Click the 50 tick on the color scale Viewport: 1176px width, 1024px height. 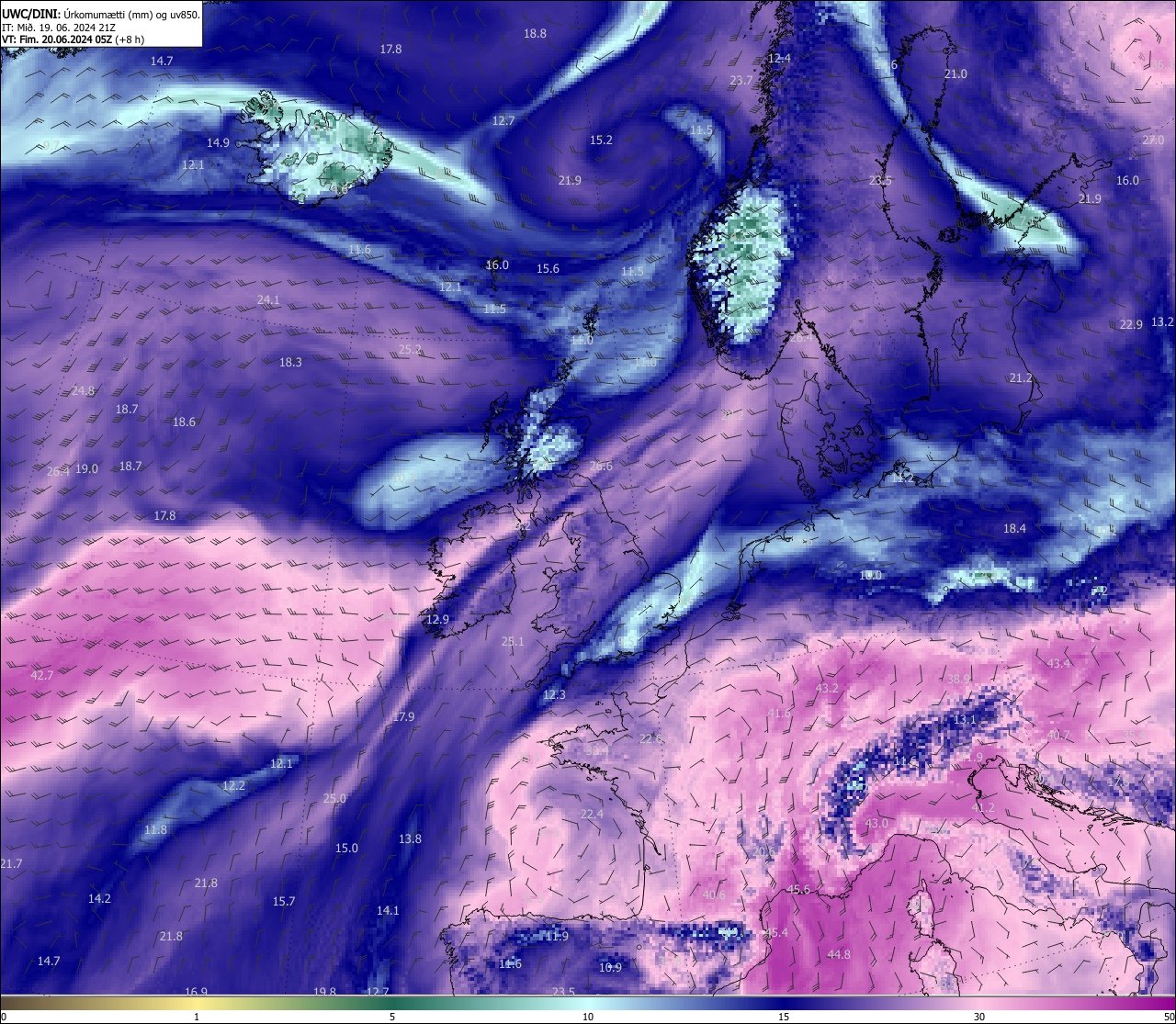click(x=1169, y=1017)
